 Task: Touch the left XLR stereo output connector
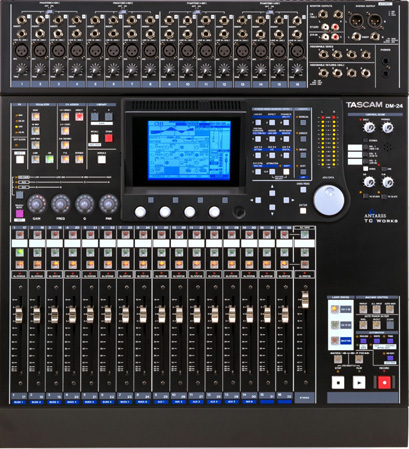tap(356, 21)
